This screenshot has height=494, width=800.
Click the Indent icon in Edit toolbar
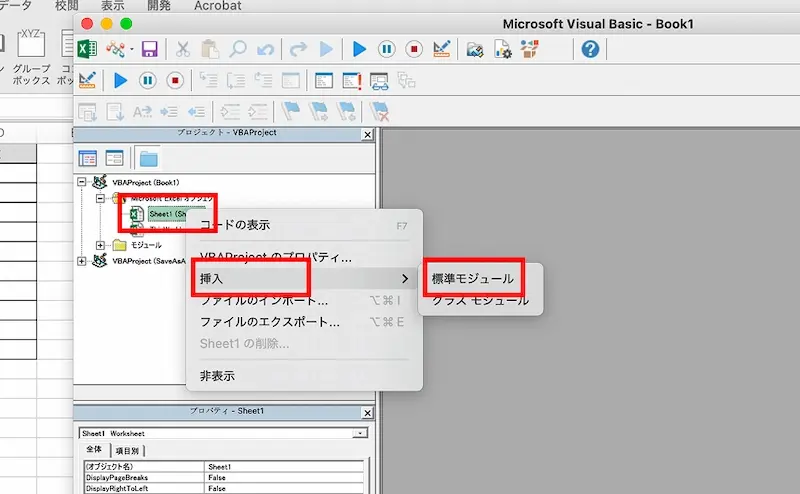click(169, 112)
